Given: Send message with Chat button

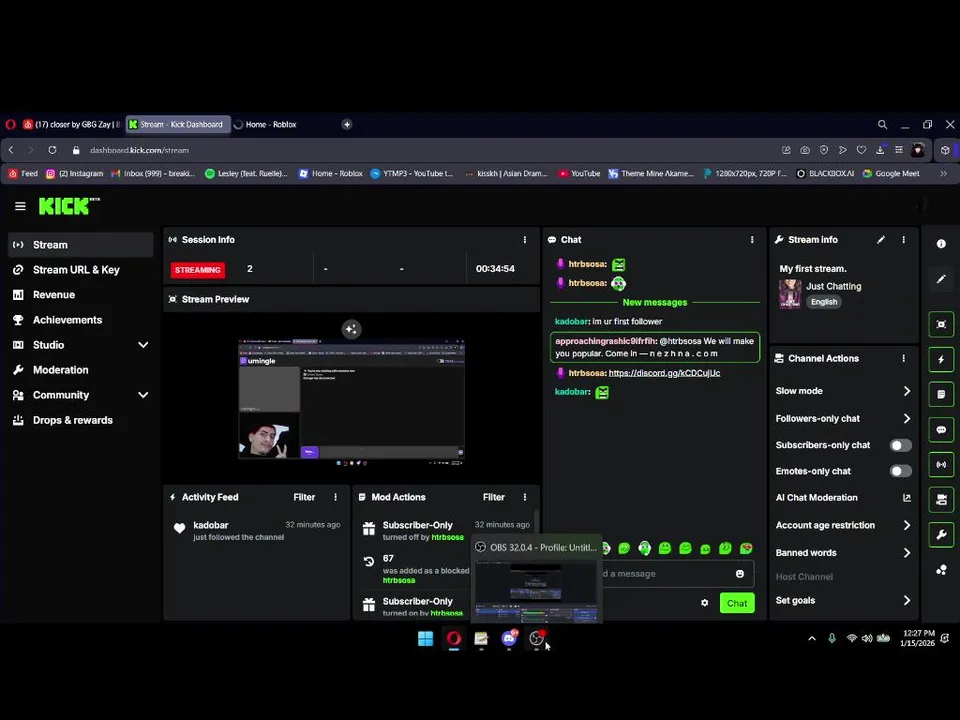Looking at the screenshot, I should [x=737, y=603].
